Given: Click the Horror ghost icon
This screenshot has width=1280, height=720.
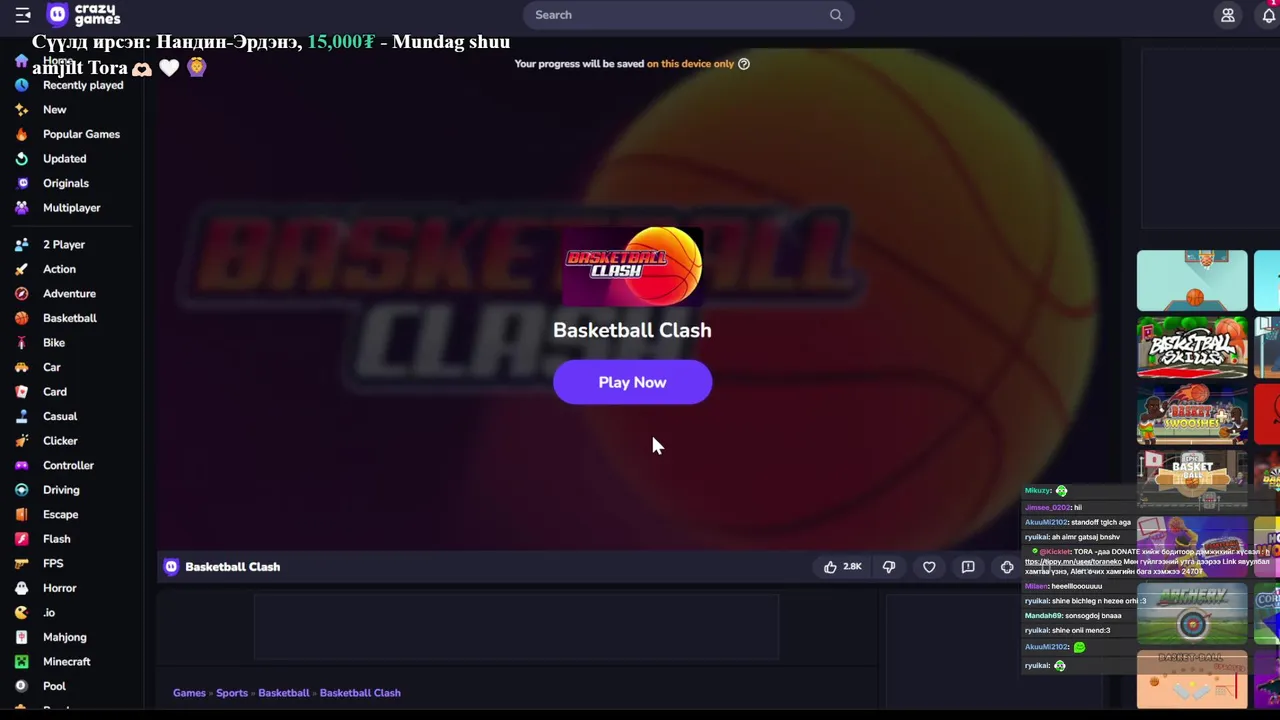Looking at the screenshot, I should pos(21,588).
